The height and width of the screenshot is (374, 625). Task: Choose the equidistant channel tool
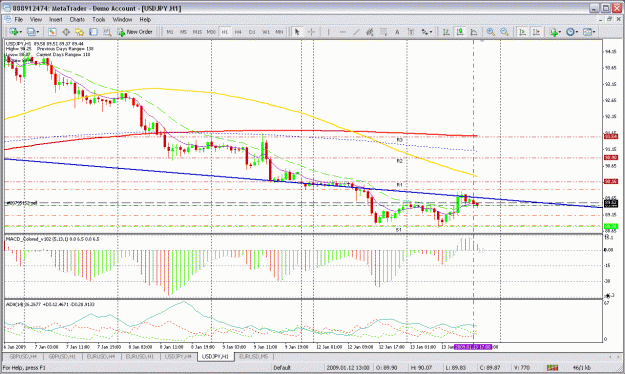[369, 32]
